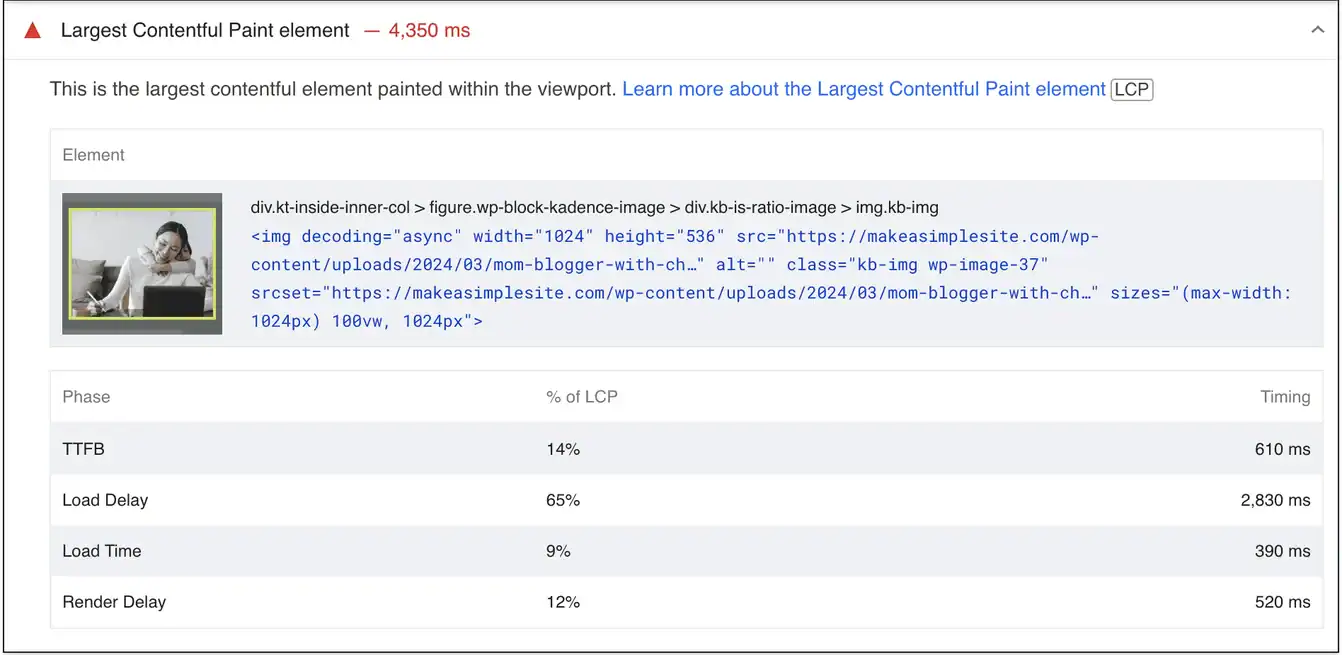The height and width of the screenshot is (655, 1342).
Task: Select the TTFB phase row label
Action: click(83, 449)
